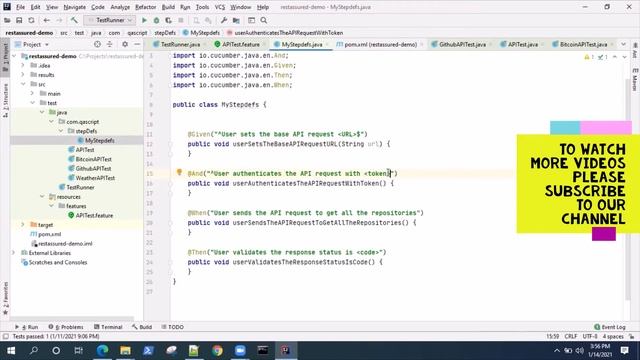The width and height of the screenshot is (640, 360).
Task: Open the File menu
Action: coord(20,7)
